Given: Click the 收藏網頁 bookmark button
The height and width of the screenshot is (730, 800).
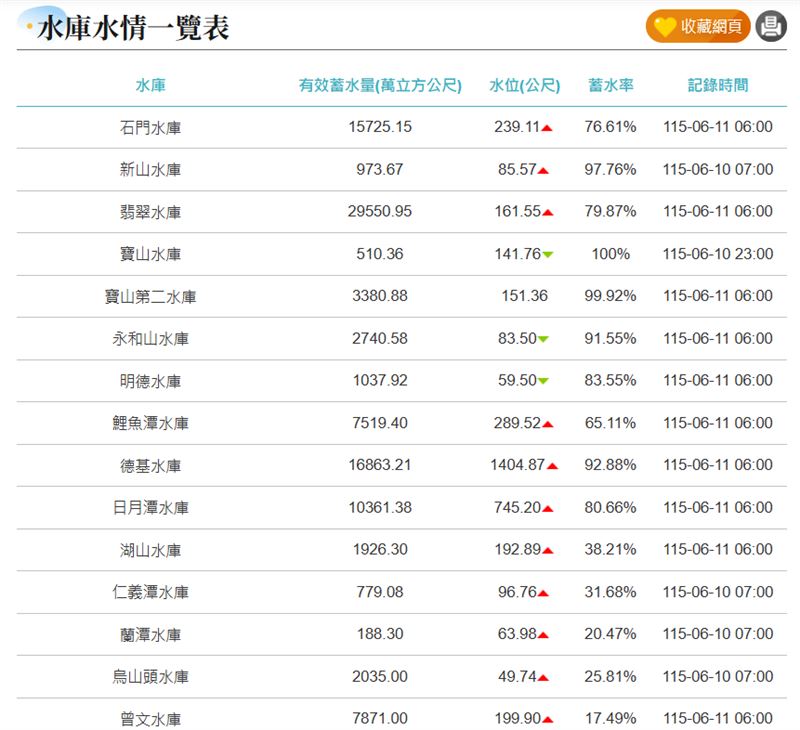Looking at the screenshot, I should click(697, 26).
